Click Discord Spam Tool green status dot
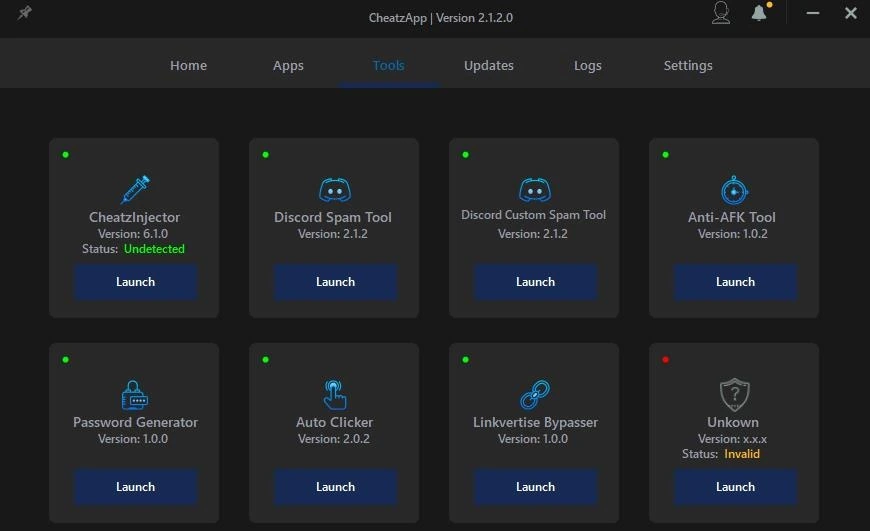The image size is (870, 531). coord(265,155)
